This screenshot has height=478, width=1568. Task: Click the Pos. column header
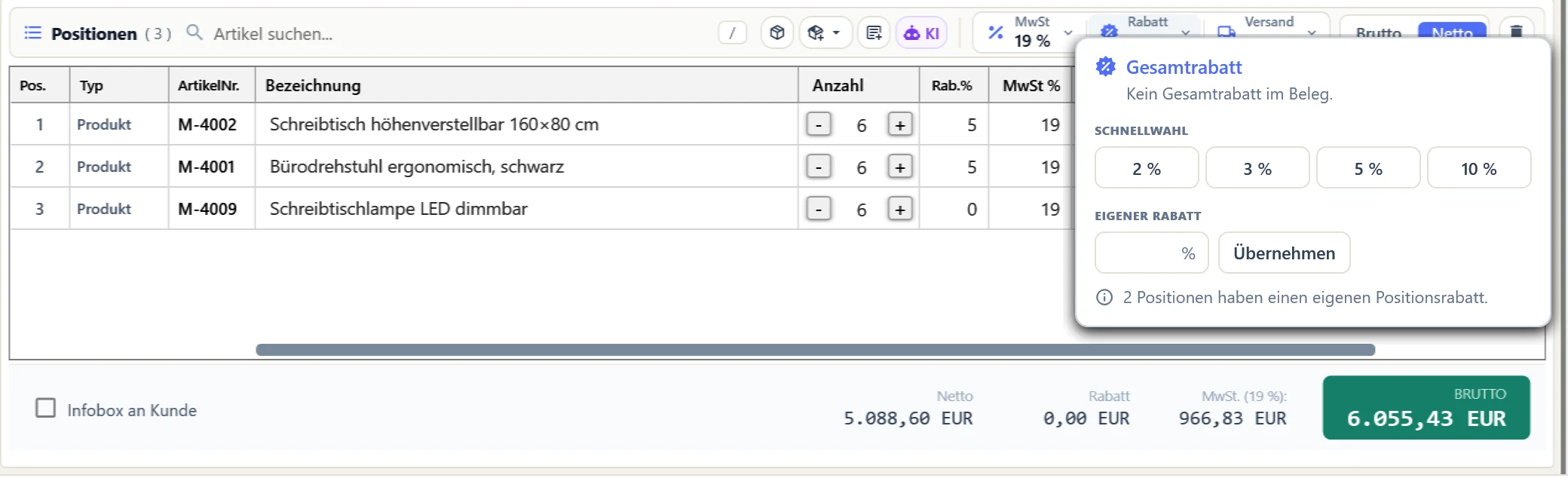pyautogui.click(x=39, y=85)
